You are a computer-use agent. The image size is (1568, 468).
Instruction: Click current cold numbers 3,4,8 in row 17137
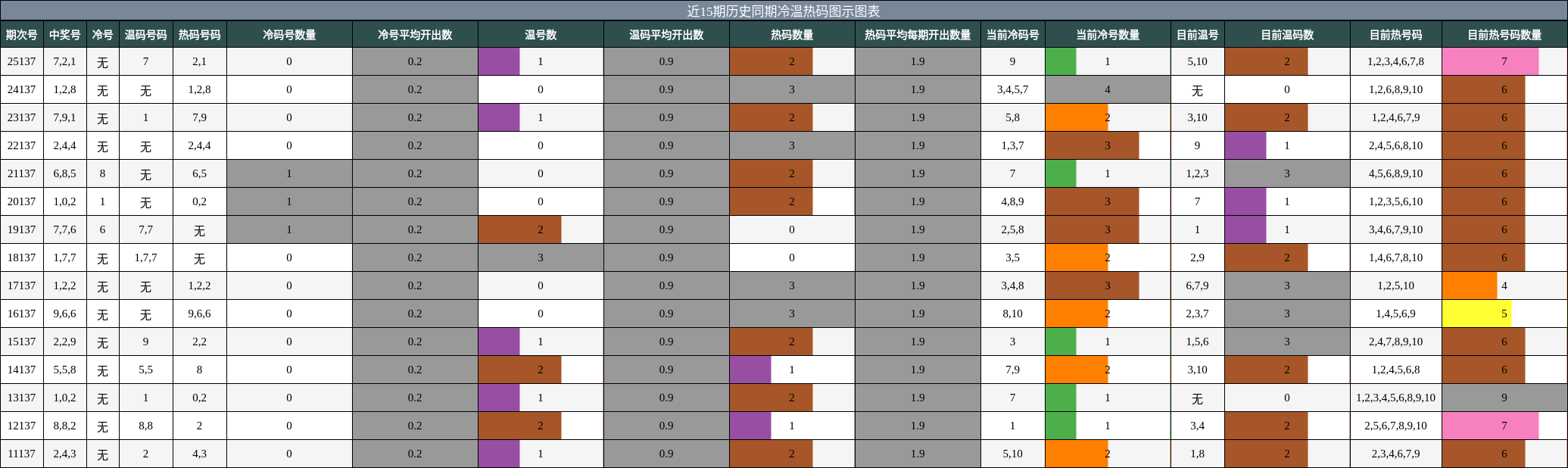[1012, 285]
